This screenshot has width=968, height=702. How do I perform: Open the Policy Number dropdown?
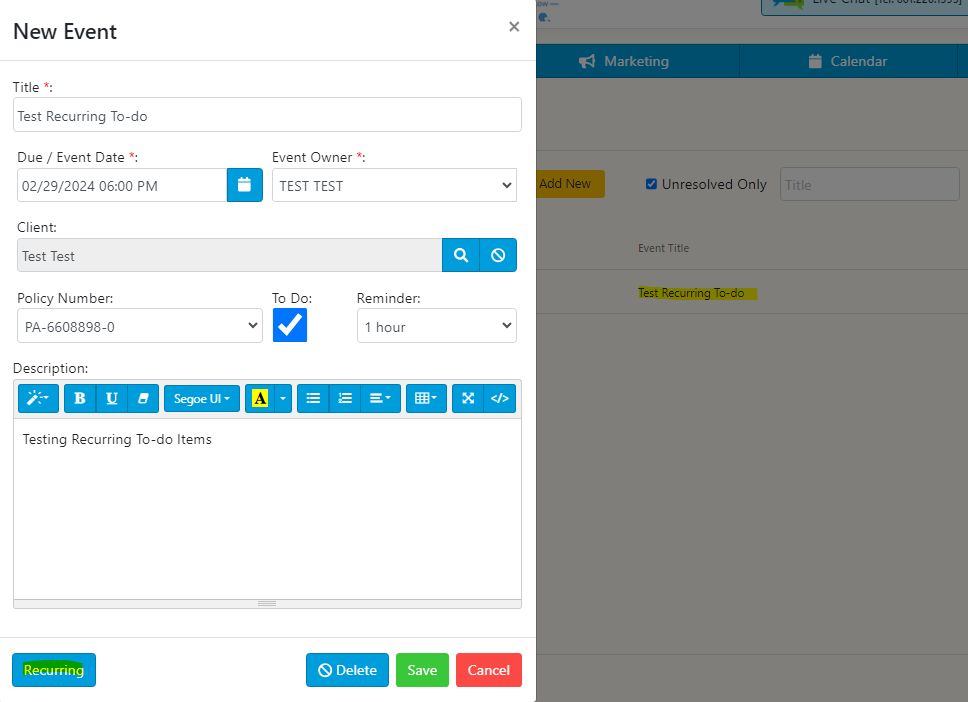pyautogui.click(x=140, y=325)
